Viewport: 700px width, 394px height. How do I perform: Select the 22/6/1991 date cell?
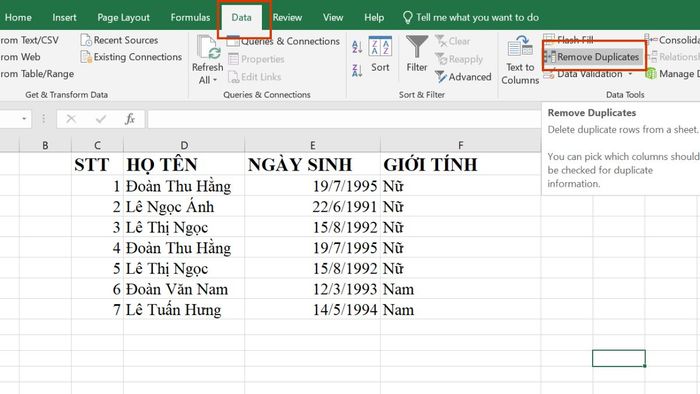[x=312, y=207]
